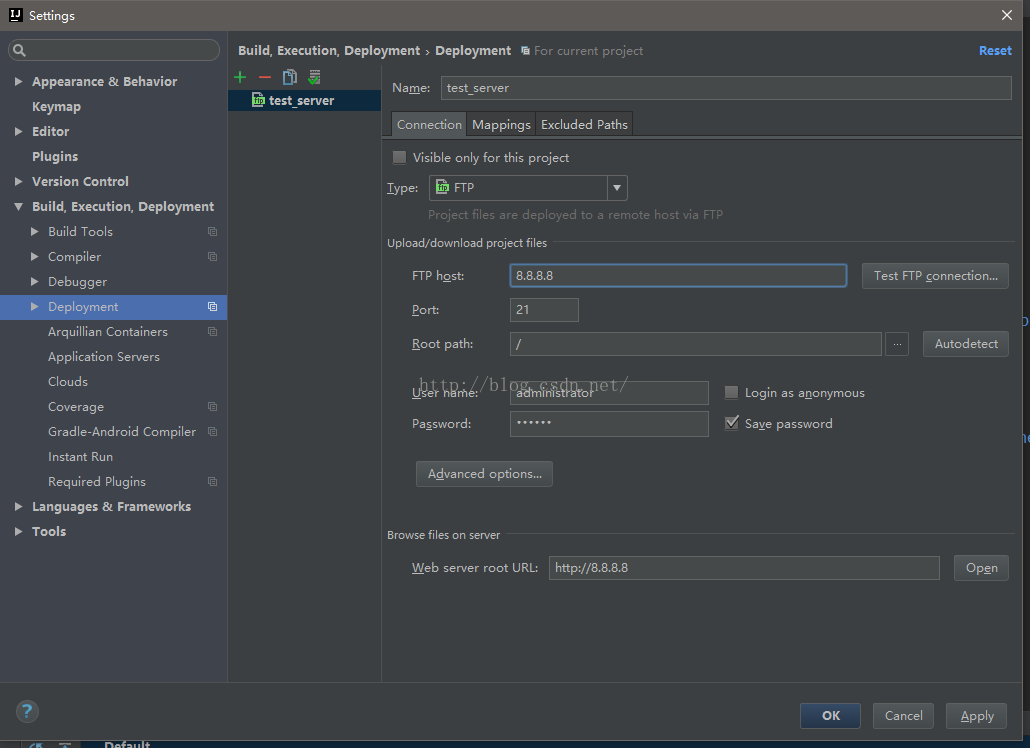
Task: Open the Excluded Paths tab
Action: pos(584,124)
